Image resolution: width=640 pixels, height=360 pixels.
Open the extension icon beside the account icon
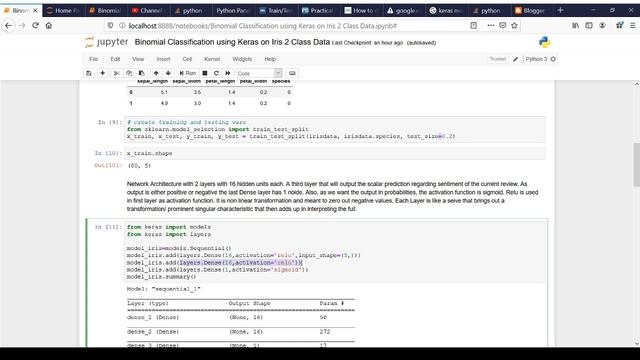pos(620,25)
